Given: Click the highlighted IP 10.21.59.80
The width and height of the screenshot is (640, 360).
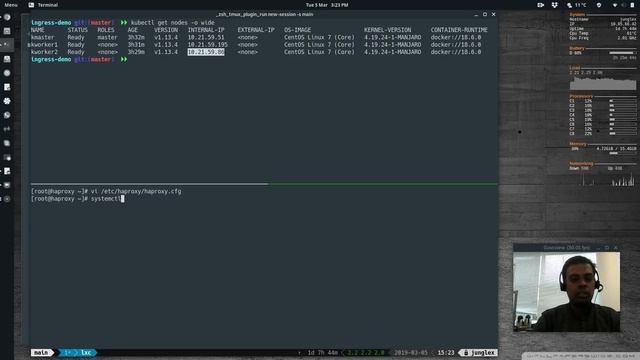Looking at the screenshot, I should [206, 52].
